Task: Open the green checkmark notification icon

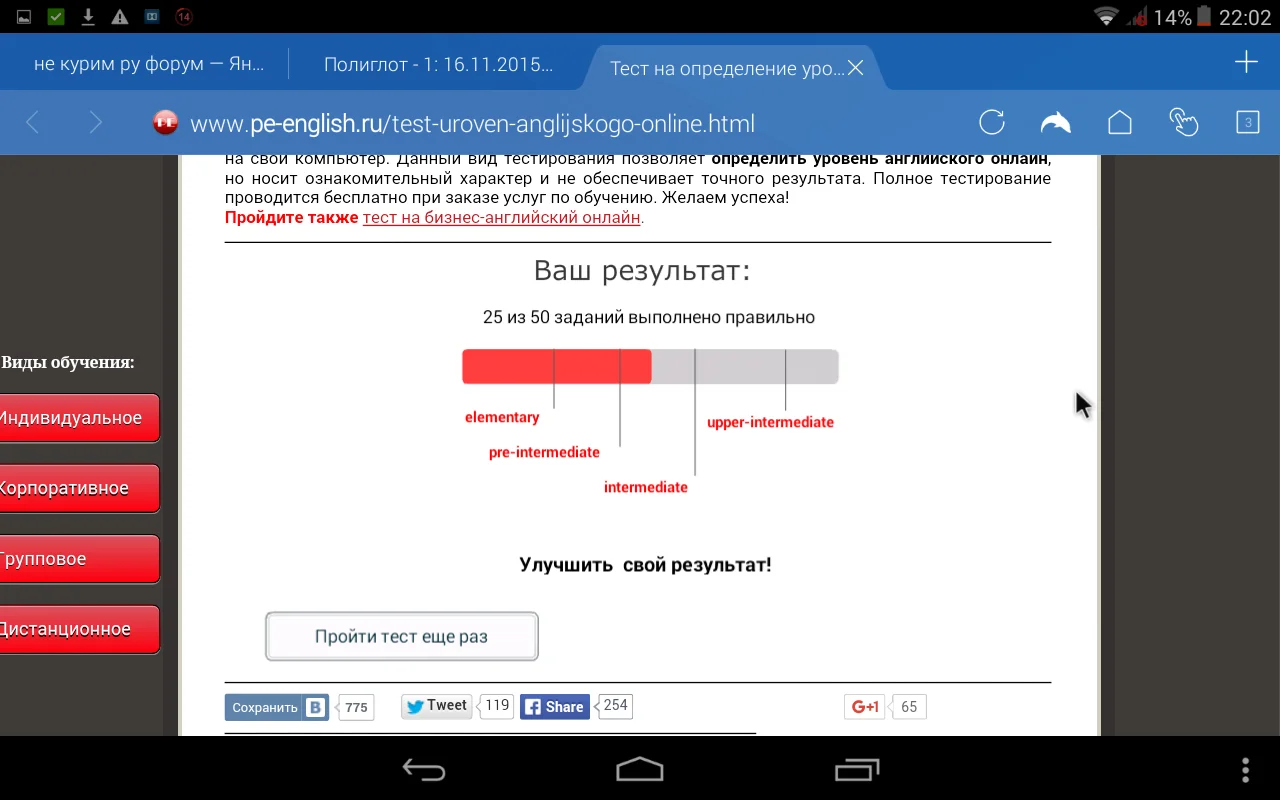Action: [56, 17]
